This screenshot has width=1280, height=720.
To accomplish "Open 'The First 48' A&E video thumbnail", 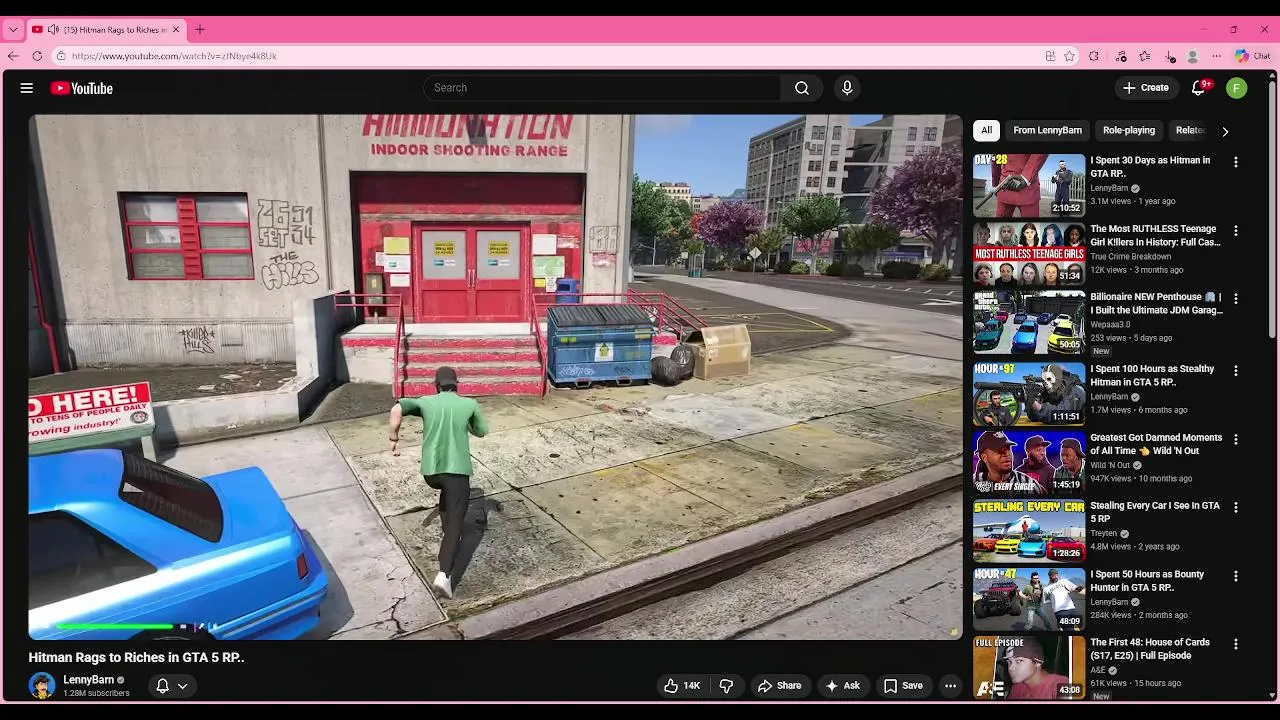I will (1029, 667).
